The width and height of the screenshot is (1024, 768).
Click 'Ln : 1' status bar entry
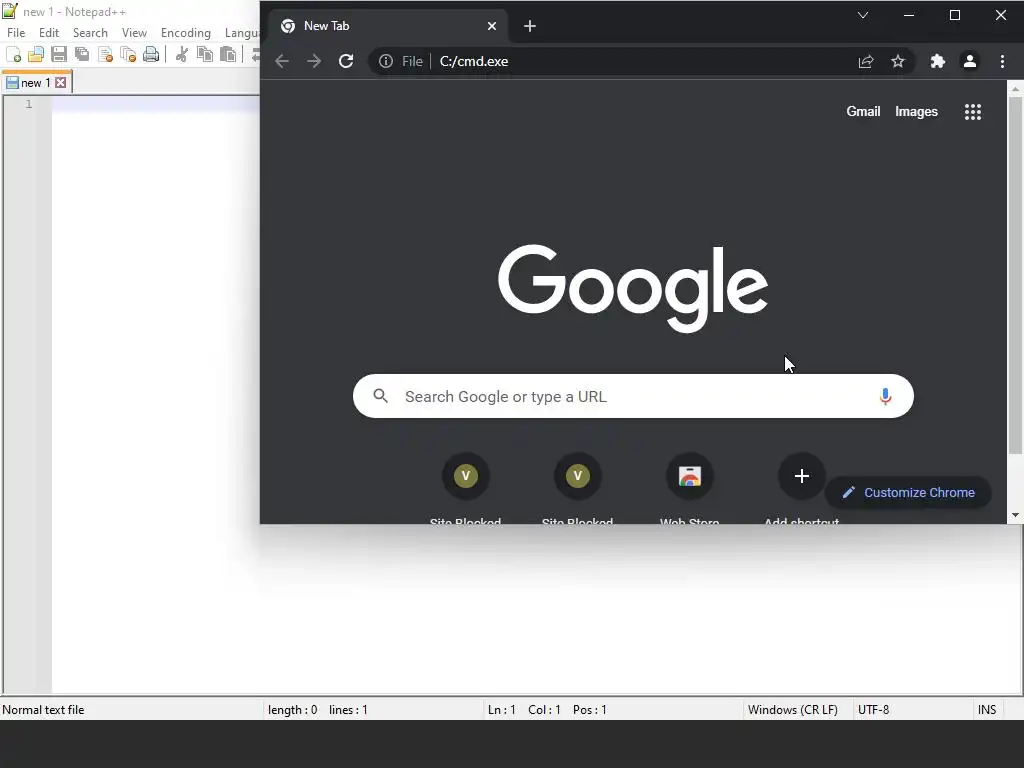[x=502, y=710]
